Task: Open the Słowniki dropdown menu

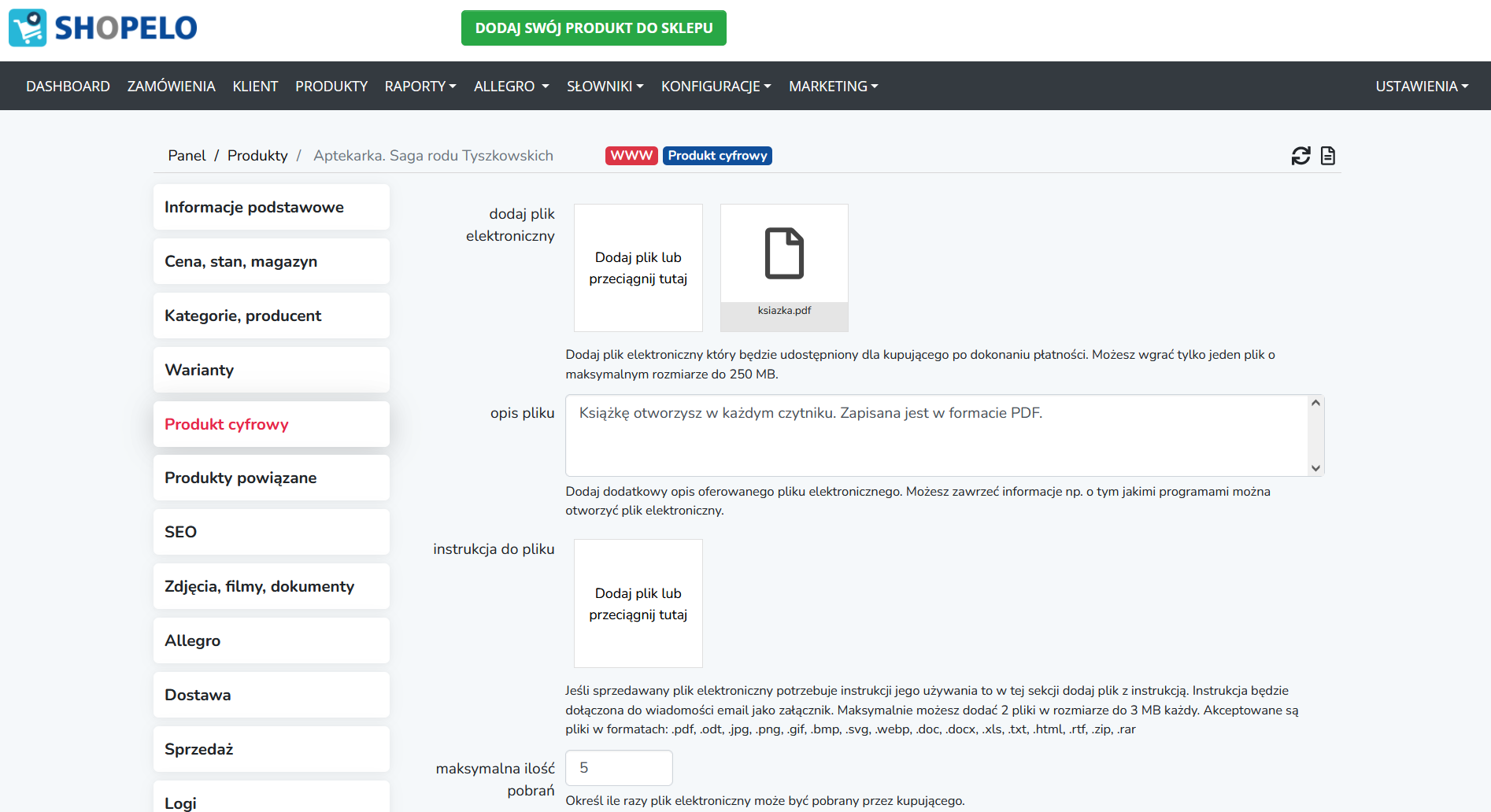Action: (x=605, y=87)
